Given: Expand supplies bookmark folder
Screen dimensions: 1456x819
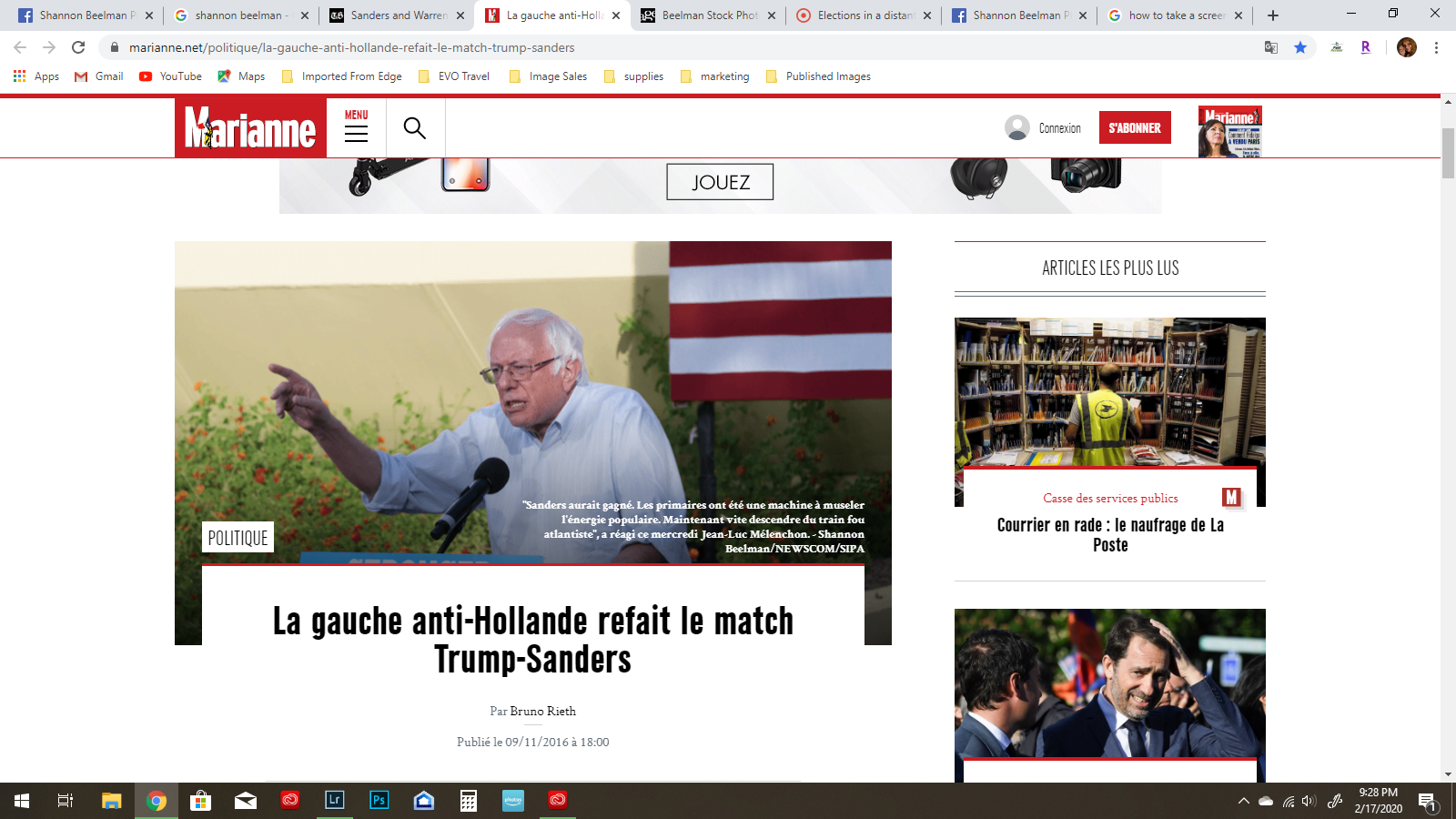Looking at the screenshot, I should (633, 76).
